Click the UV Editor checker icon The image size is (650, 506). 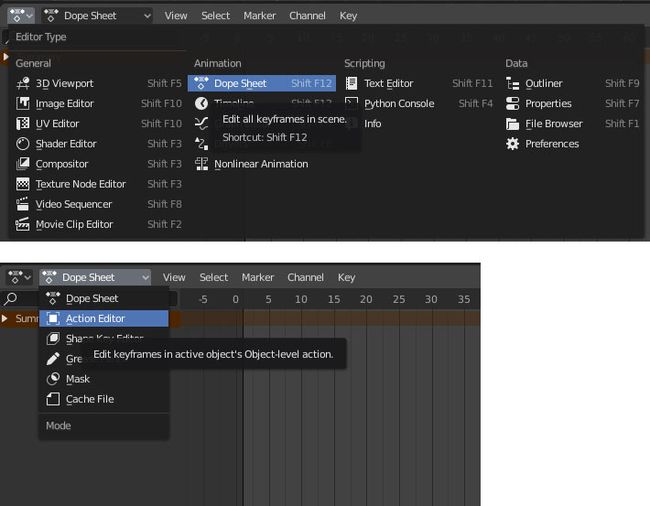pyautogui.click(x=23, y=123)
